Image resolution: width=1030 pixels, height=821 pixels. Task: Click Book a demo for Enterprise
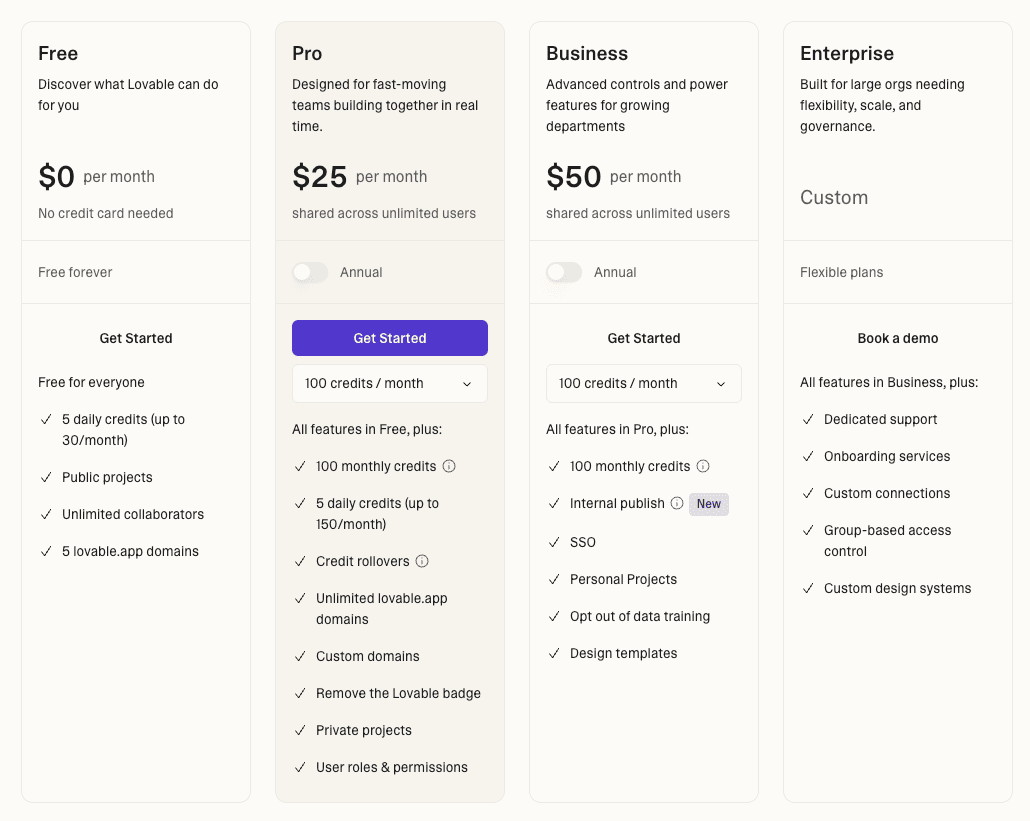(898, 338)
